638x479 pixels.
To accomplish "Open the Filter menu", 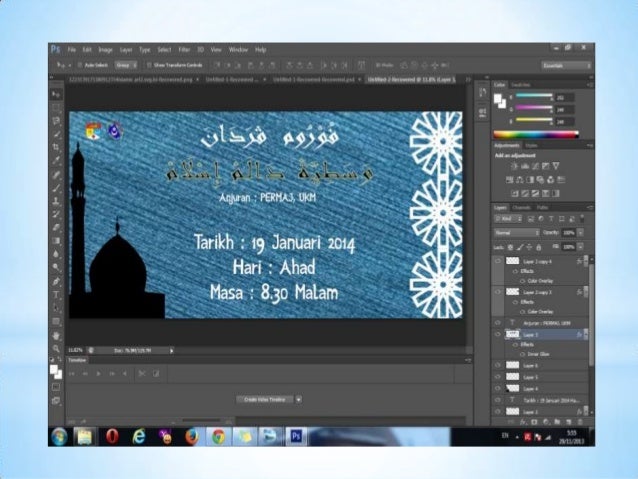I will coord(184,50).
